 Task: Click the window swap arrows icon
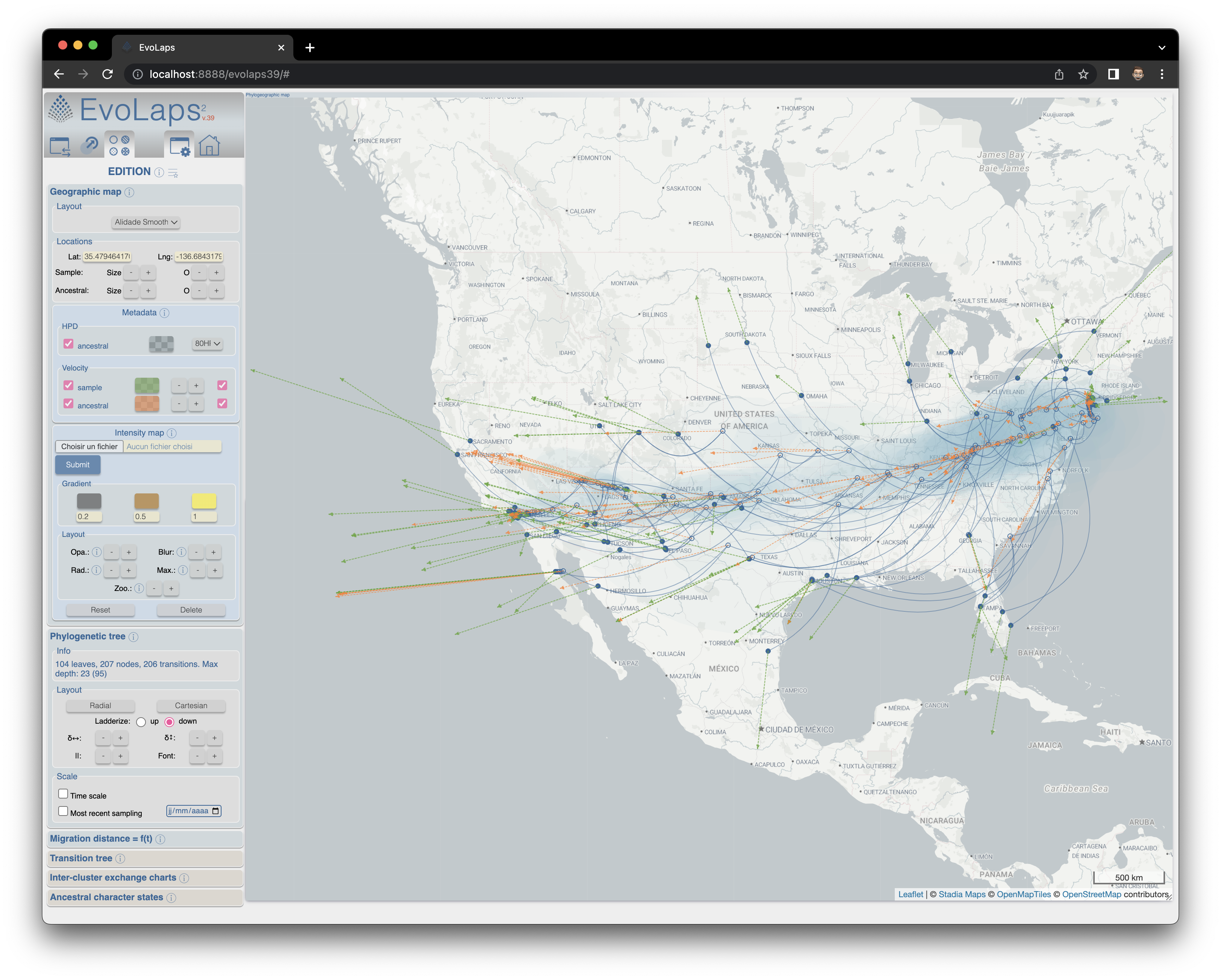[59, 146]
